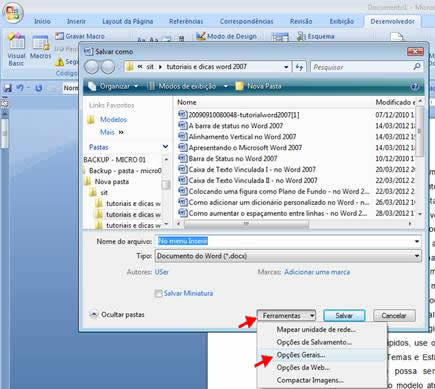Click the search magnifier icon
The image size is (435, 389).
pos(417,67)
